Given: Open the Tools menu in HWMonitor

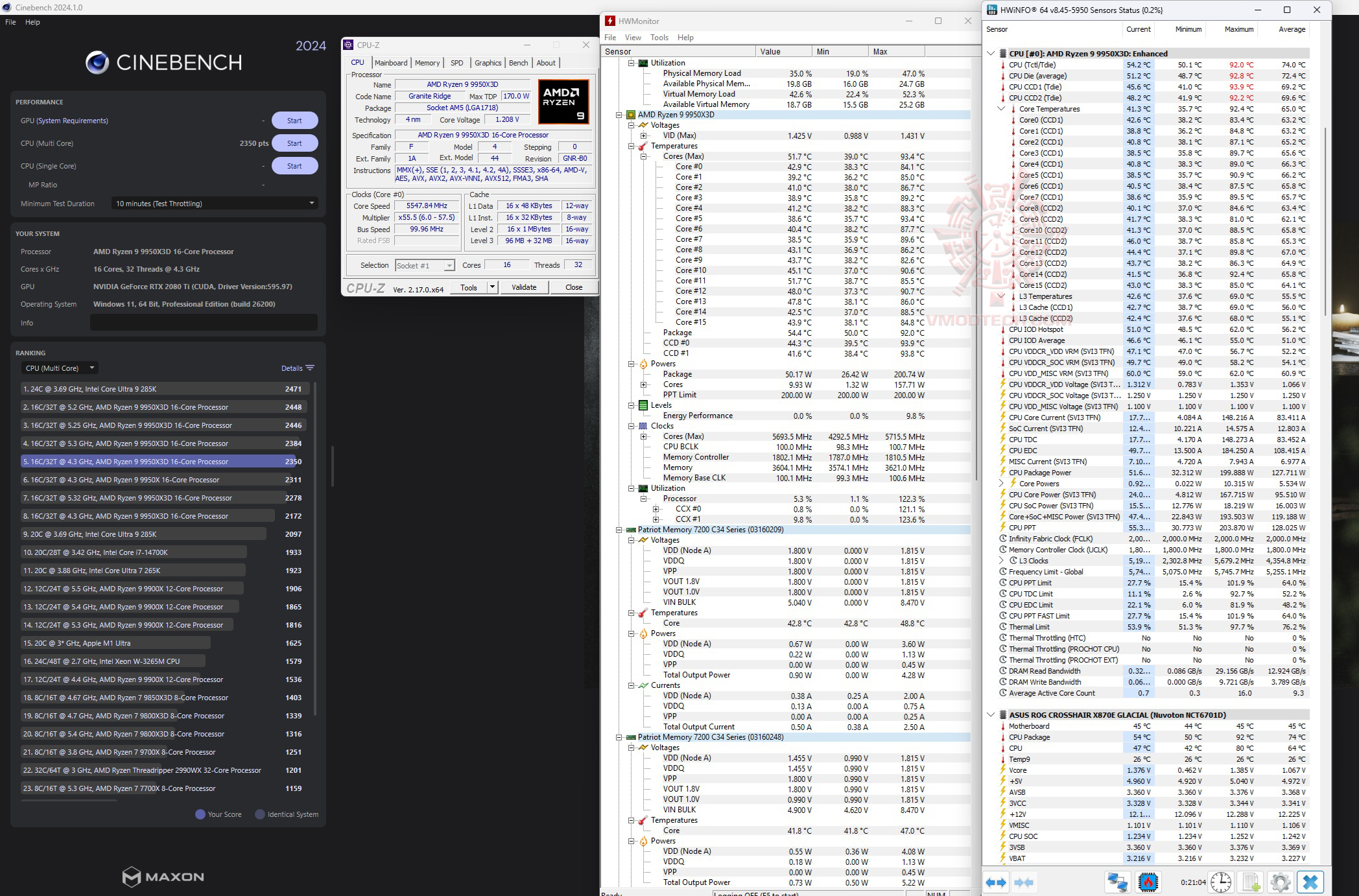Looking at the screenshot, I should click(x=659, y=38).
